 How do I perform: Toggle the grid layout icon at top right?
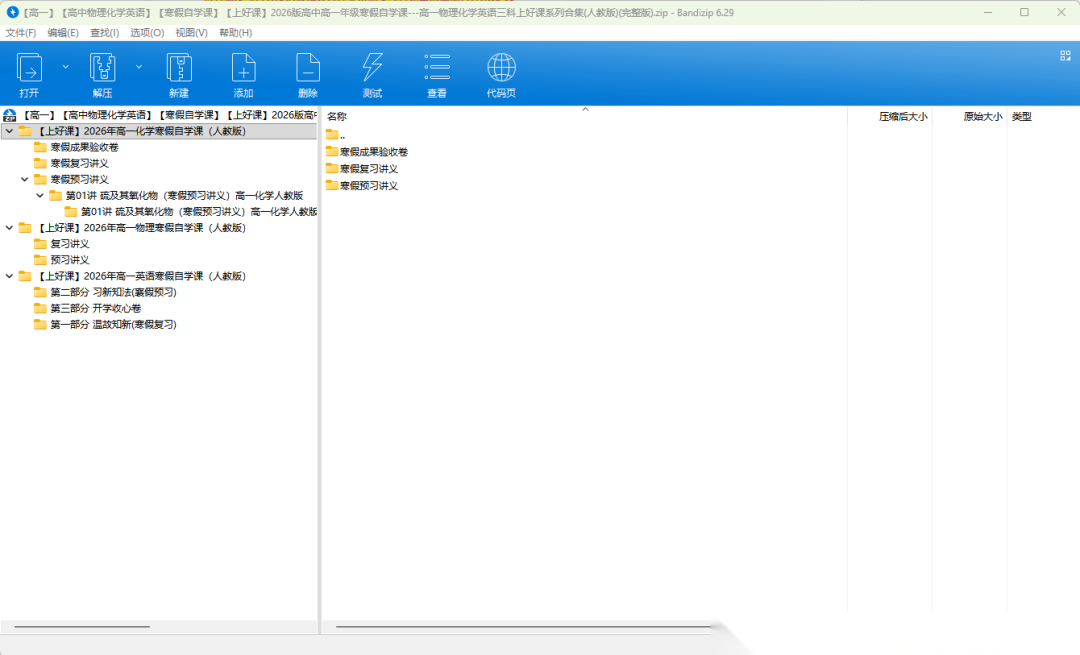[1064, 56]
